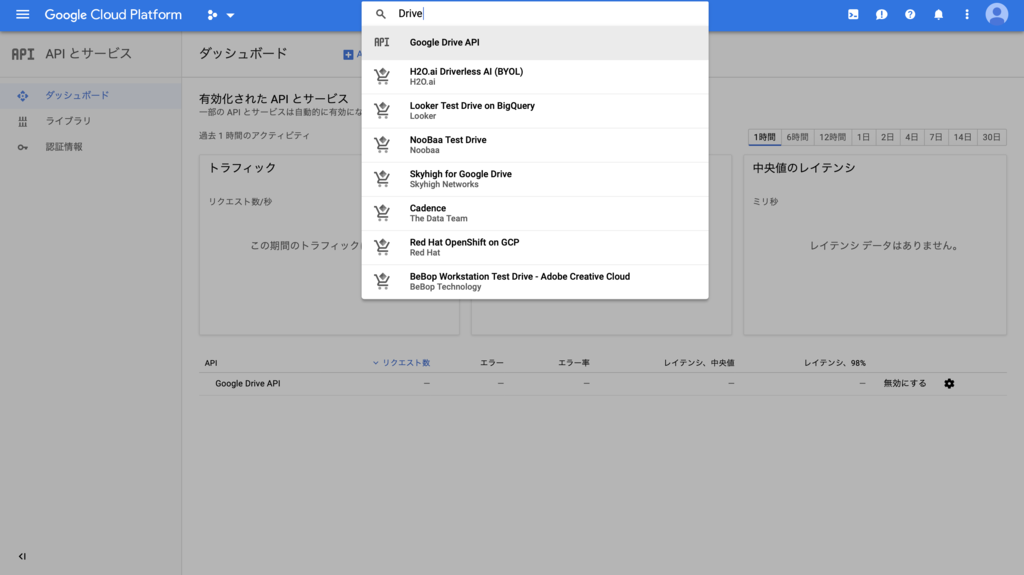Screen dimensions: 1024x575
Task: Select Google Drive API search result
Action: (535, 42)
